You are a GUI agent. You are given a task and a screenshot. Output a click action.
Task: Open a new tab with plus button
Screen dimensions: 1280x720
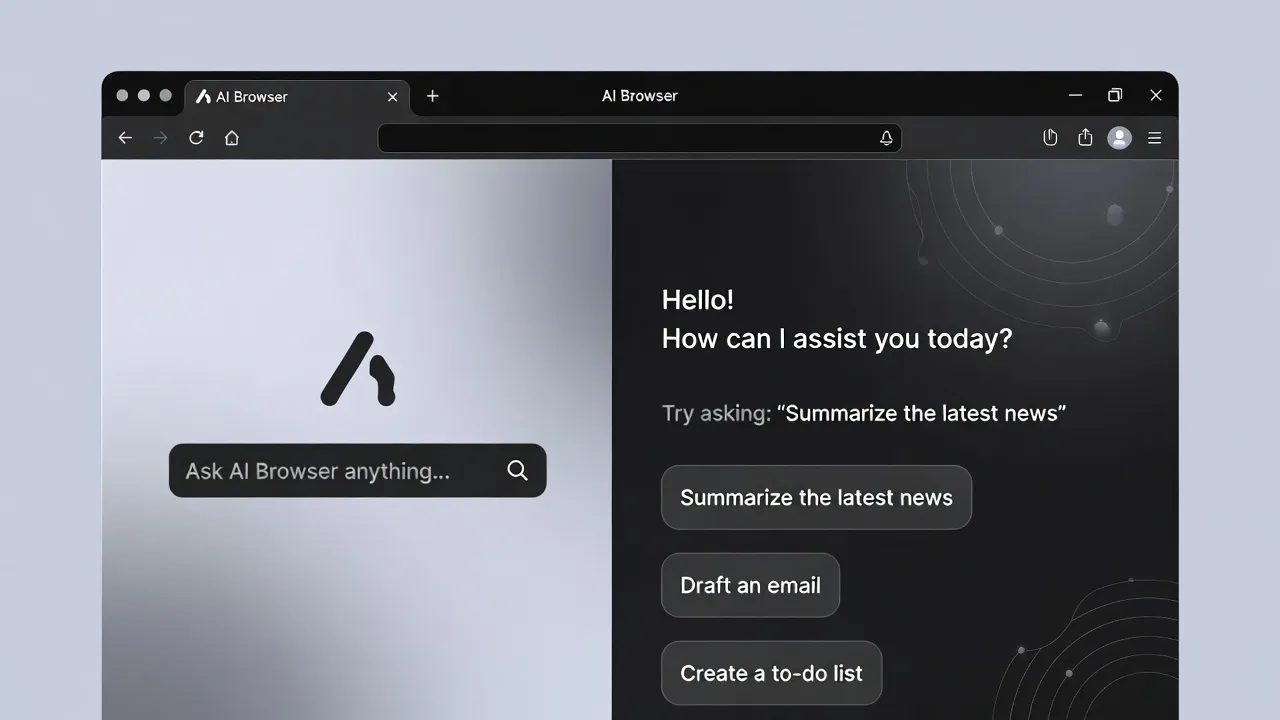click(432, 96)
